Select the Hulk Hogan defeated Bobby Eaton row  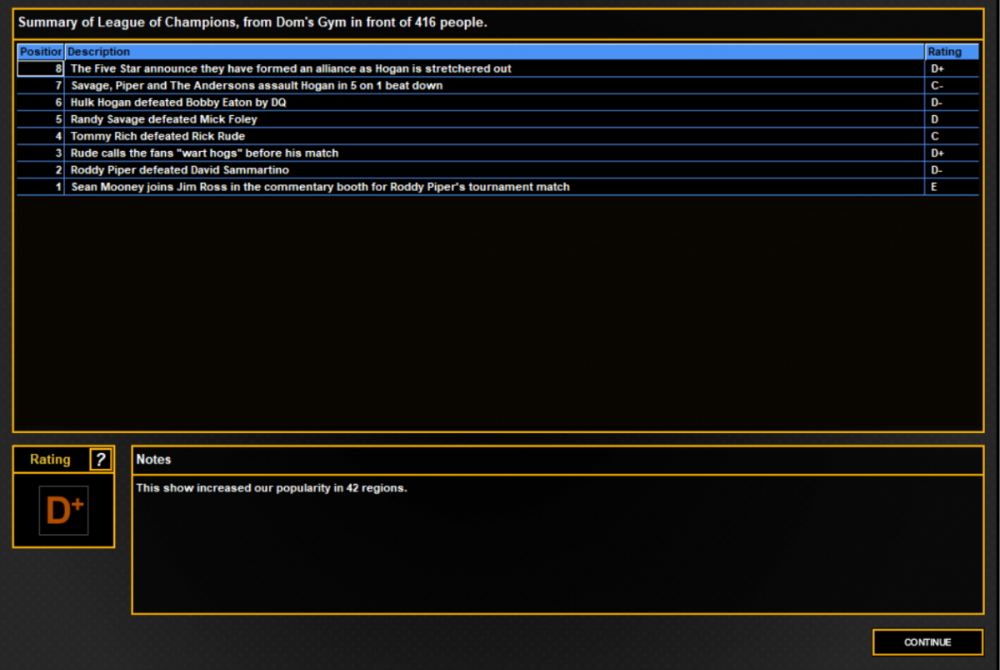coord(497,103)
